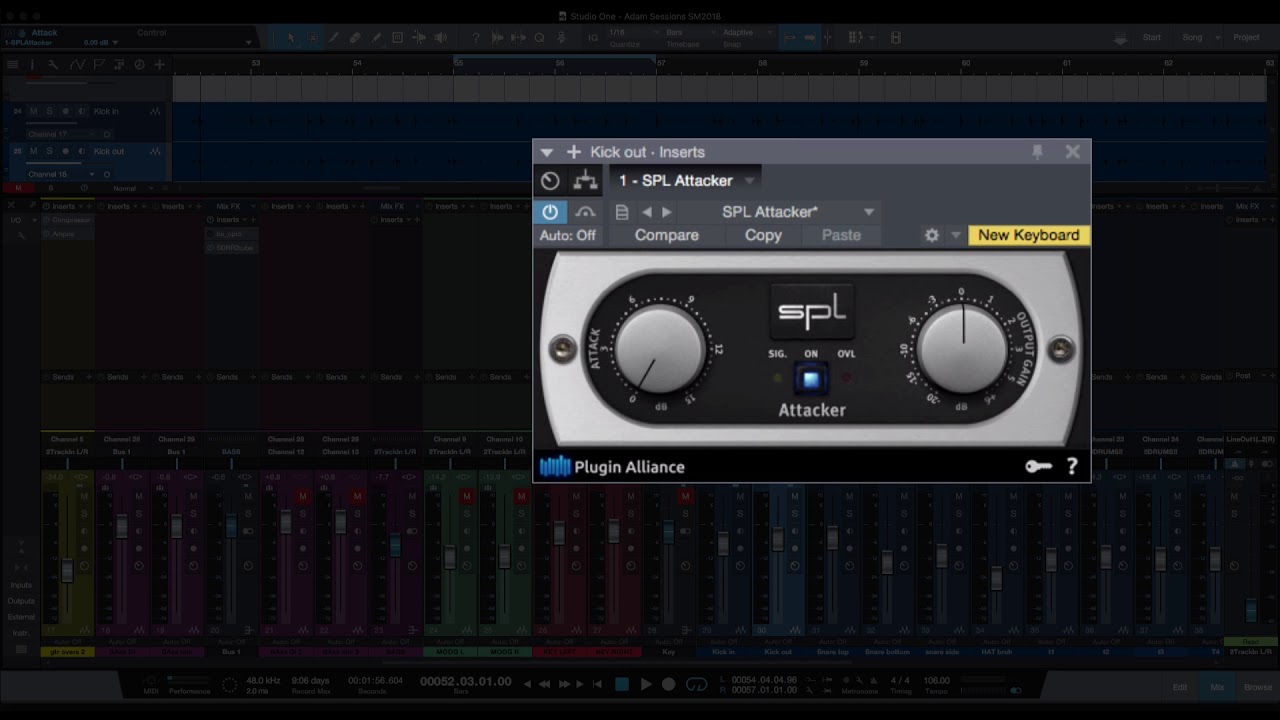
Task: Click the Copy button
Action: pos(763,235)
